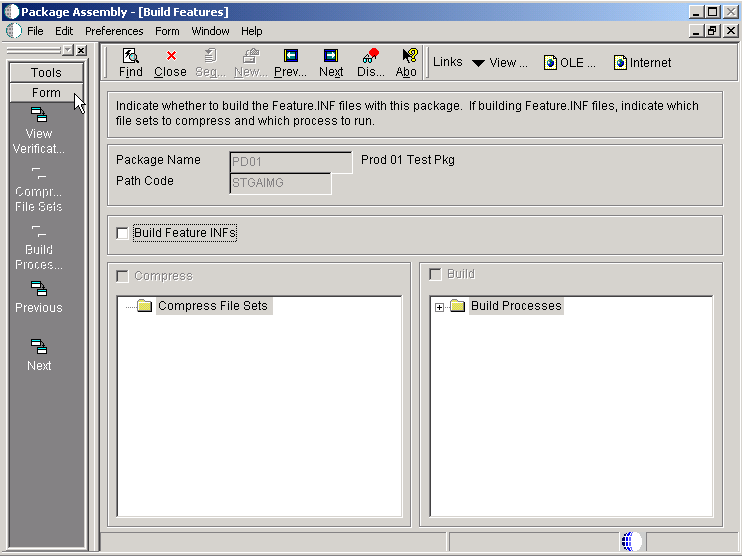Toggle the Build checkbox
Screen dimensions: 742x556
[435, 274]
